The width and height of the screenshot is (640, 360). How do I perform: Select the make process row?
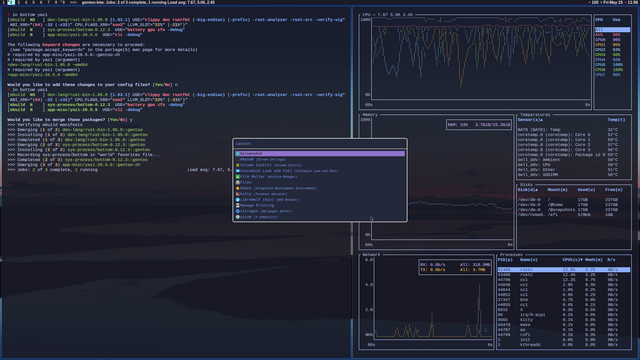pyautogui.click(x=564, y=324)
